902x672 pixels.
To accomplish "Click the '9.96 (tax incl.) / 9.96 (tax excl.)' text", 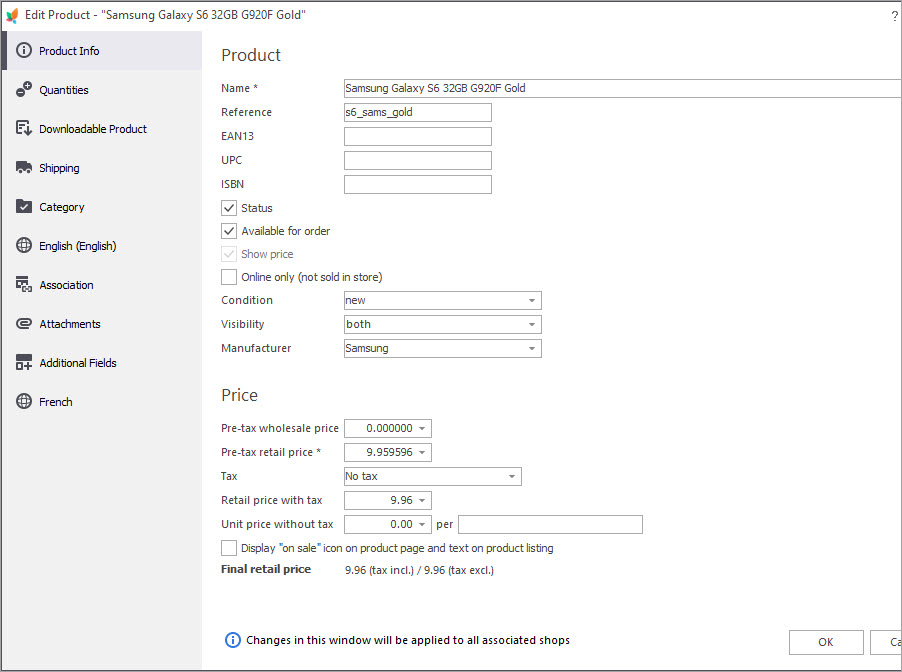I will pos(419,570).
